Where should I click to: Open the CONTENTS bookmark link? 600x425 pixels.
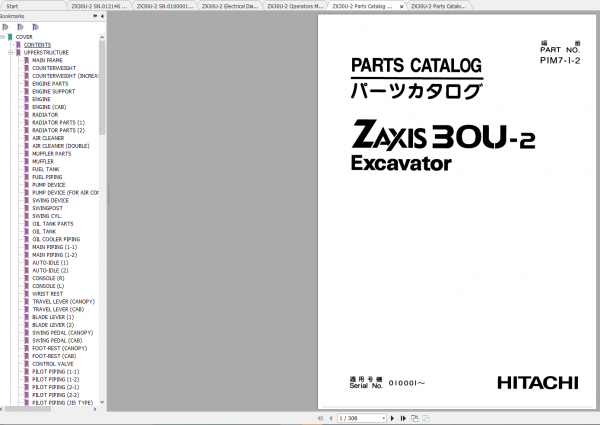coord(37,45)
